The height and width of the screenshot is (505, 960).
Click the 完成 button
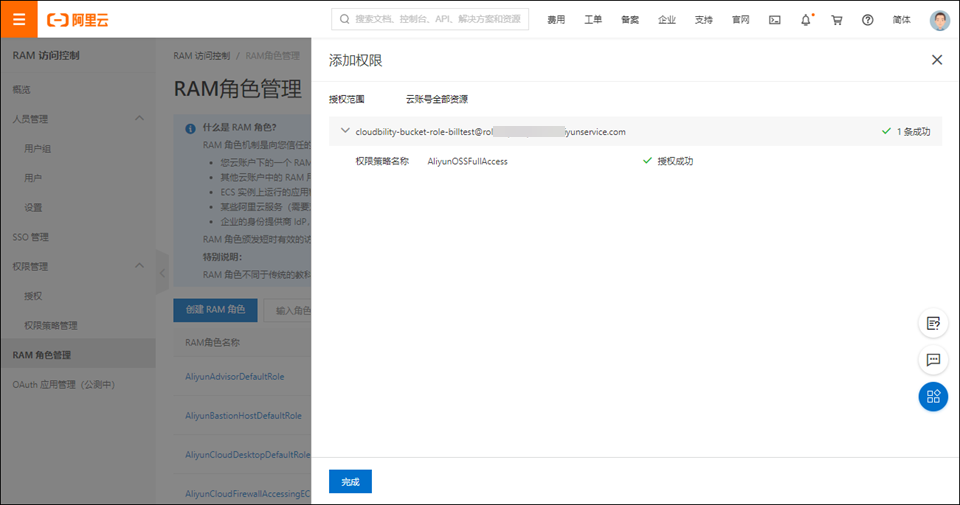point(350,482)
